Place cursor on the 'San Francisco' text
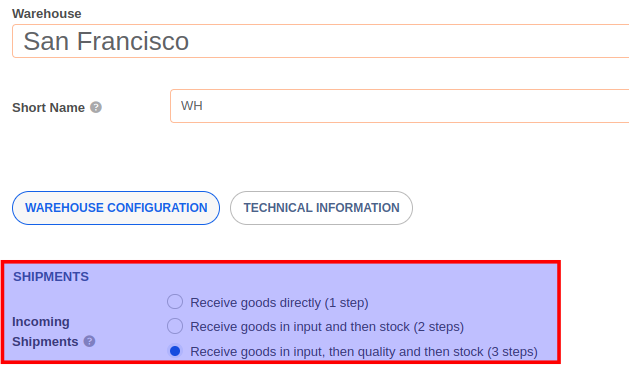Image resolution: width=629 pixels, height=370 pixels. pos(106,41)
